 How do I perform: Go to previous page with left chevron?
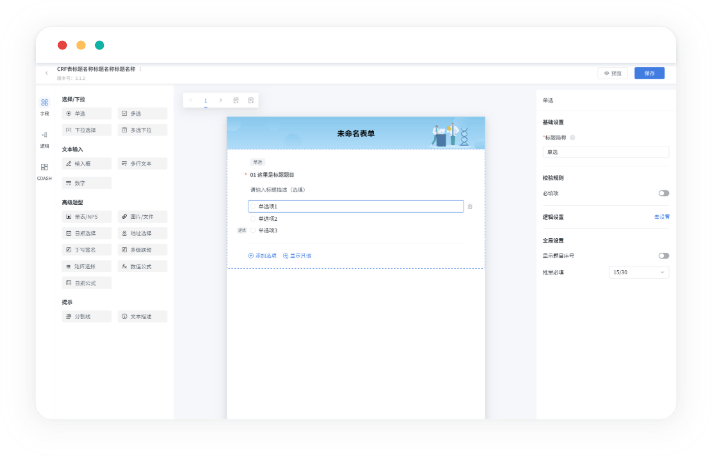tap(192, 100)
